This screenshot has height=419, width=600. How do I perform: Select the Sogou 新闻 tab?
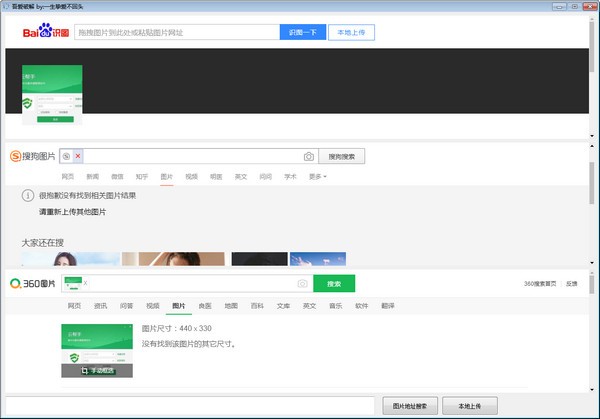click(93, 176)
